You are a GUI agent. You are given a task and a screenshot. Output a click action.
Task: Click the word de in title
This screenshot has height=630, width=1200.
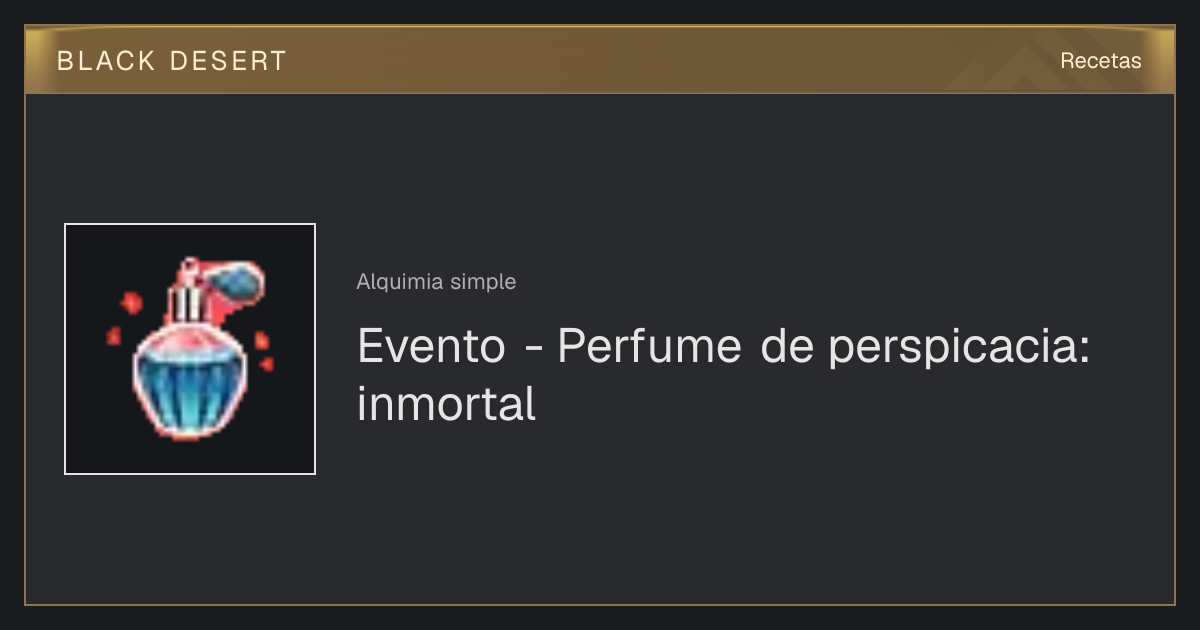click(x=783, y=347)
